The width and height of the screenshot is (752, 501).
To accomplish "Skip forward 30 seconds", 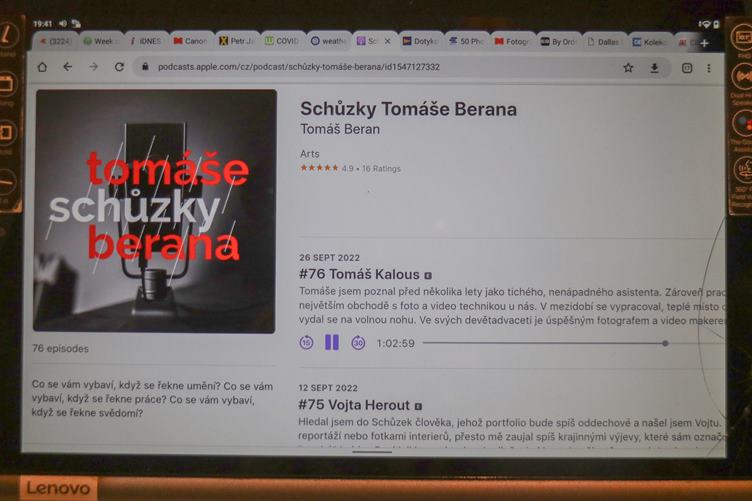I will 358,343.
